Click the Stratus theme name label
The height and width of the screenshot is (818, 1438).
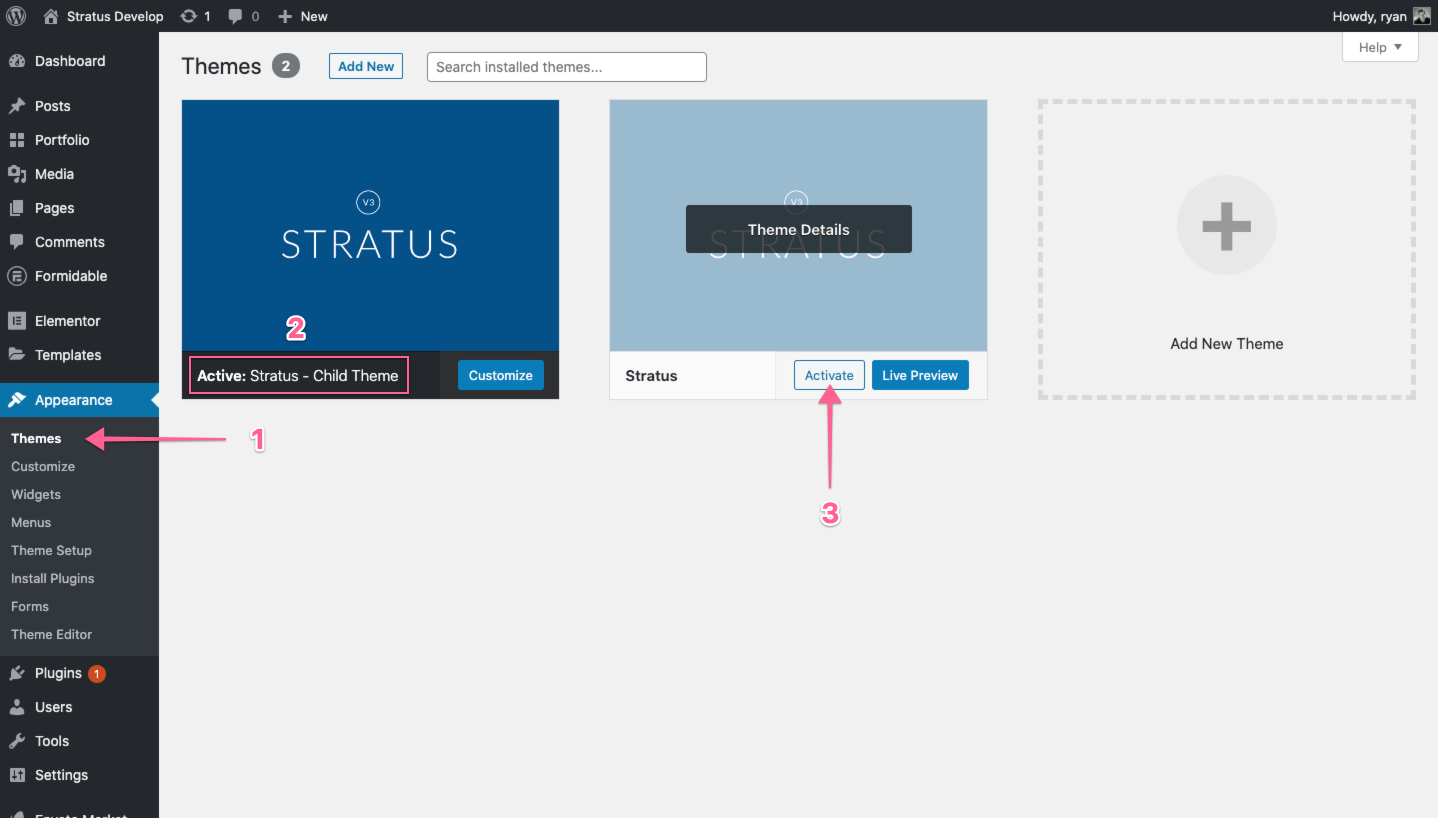pyautogui.click(x=651, y=376)
